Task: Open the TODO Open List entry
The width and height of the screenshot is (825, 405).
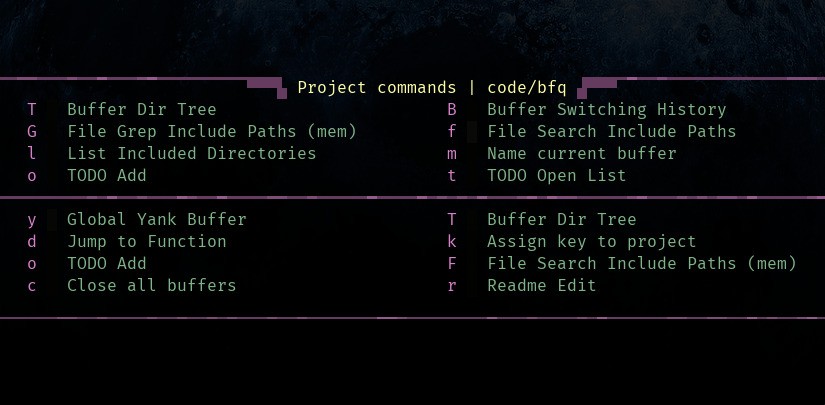Action: 557,176
